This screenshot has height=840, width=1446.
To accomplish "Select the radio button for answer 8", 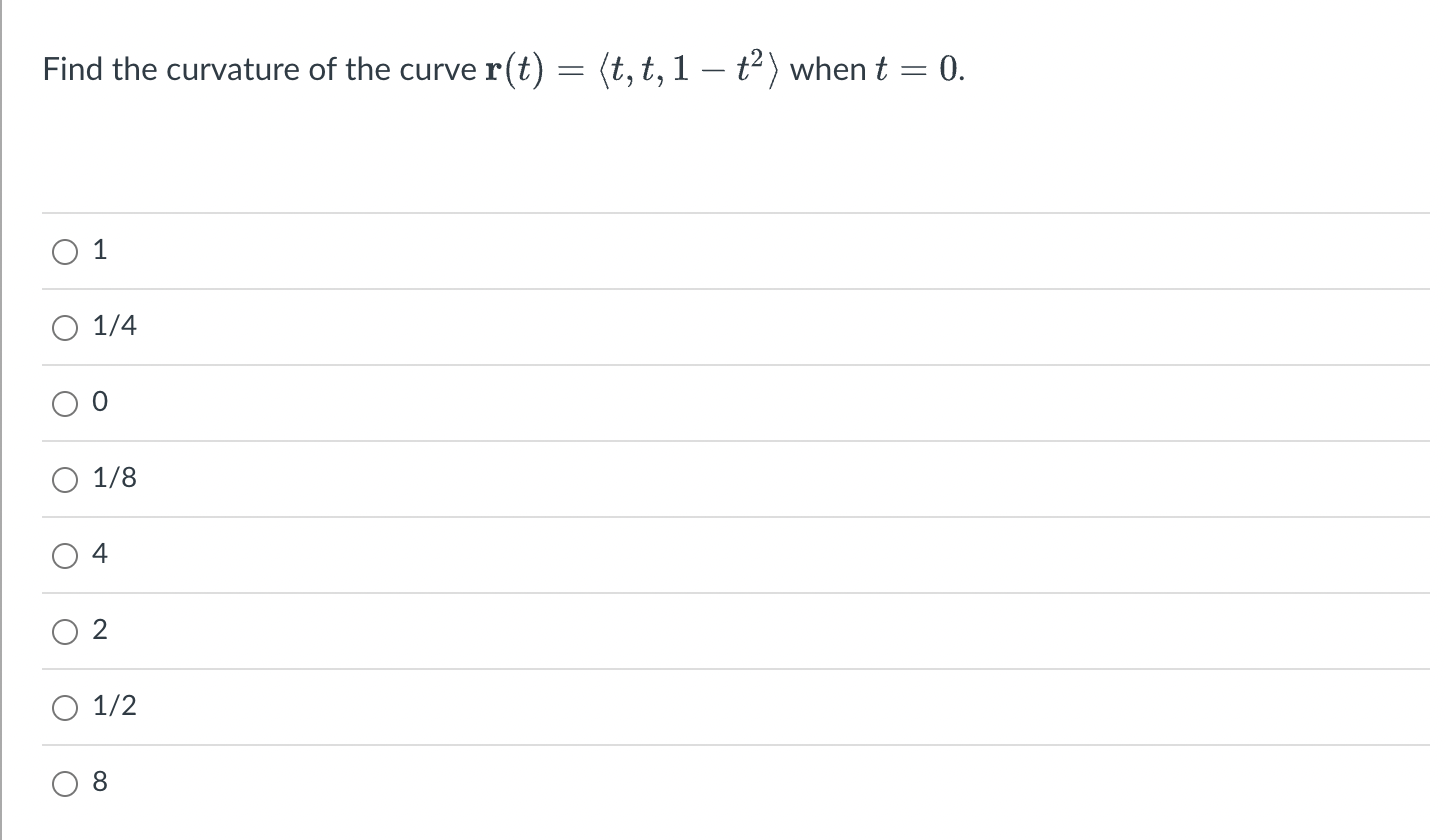I will click(x=65, y=783).
